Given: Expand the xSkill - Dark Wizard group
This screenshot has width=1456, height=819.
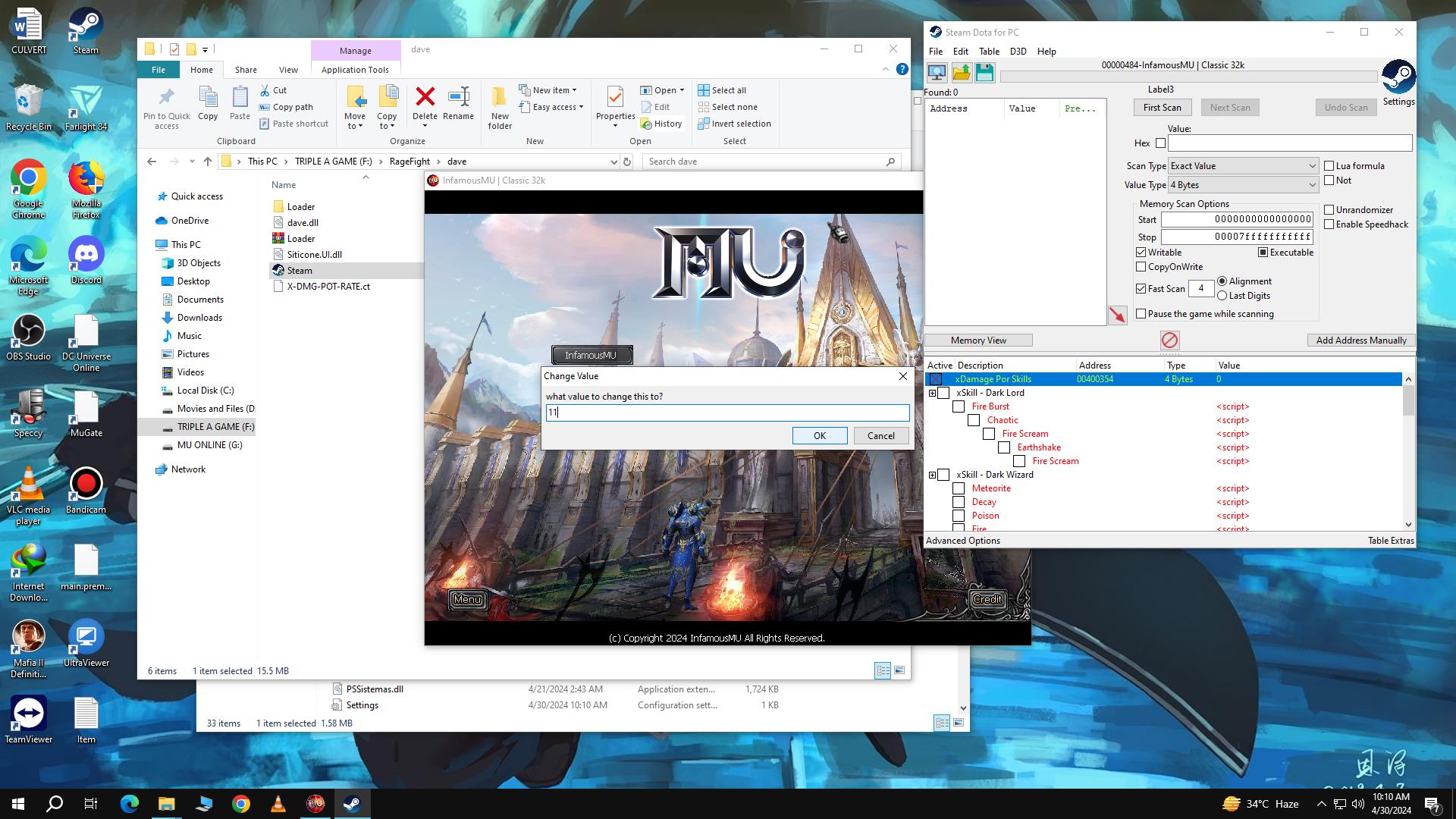Looking at the screenshot, I should [932, 475].
